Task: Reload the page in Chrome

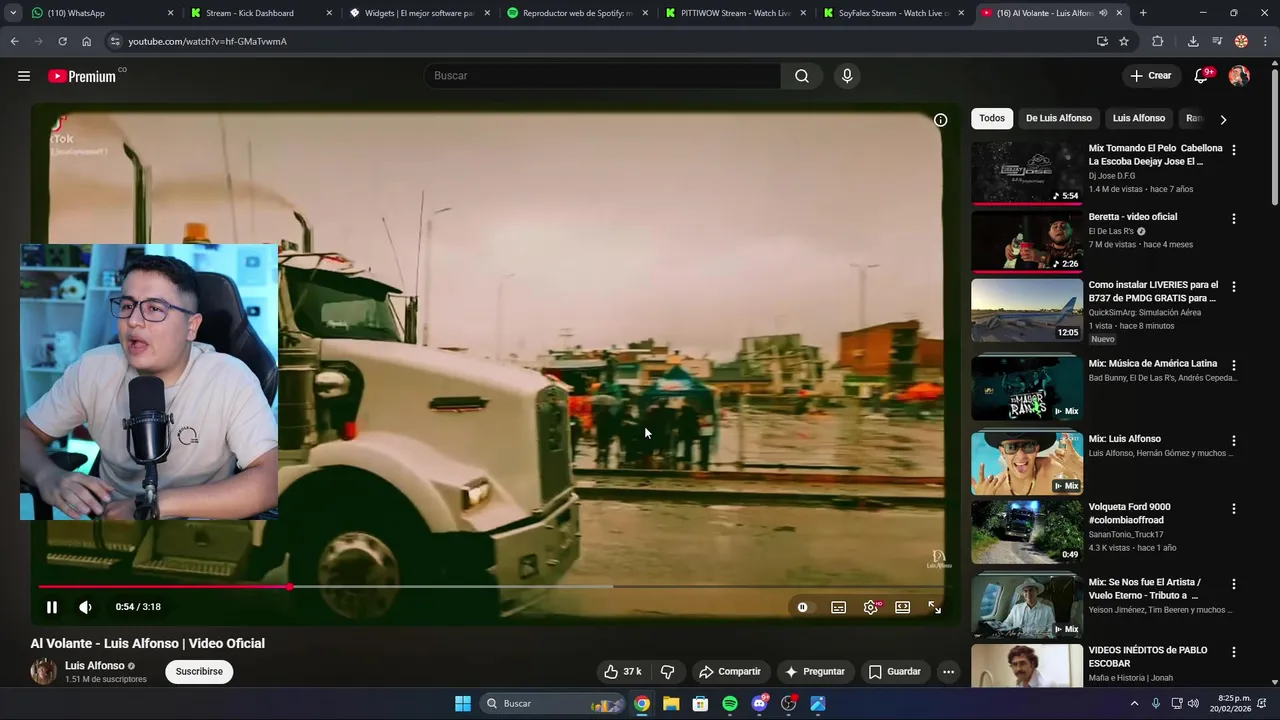Action: coord(62,41)
